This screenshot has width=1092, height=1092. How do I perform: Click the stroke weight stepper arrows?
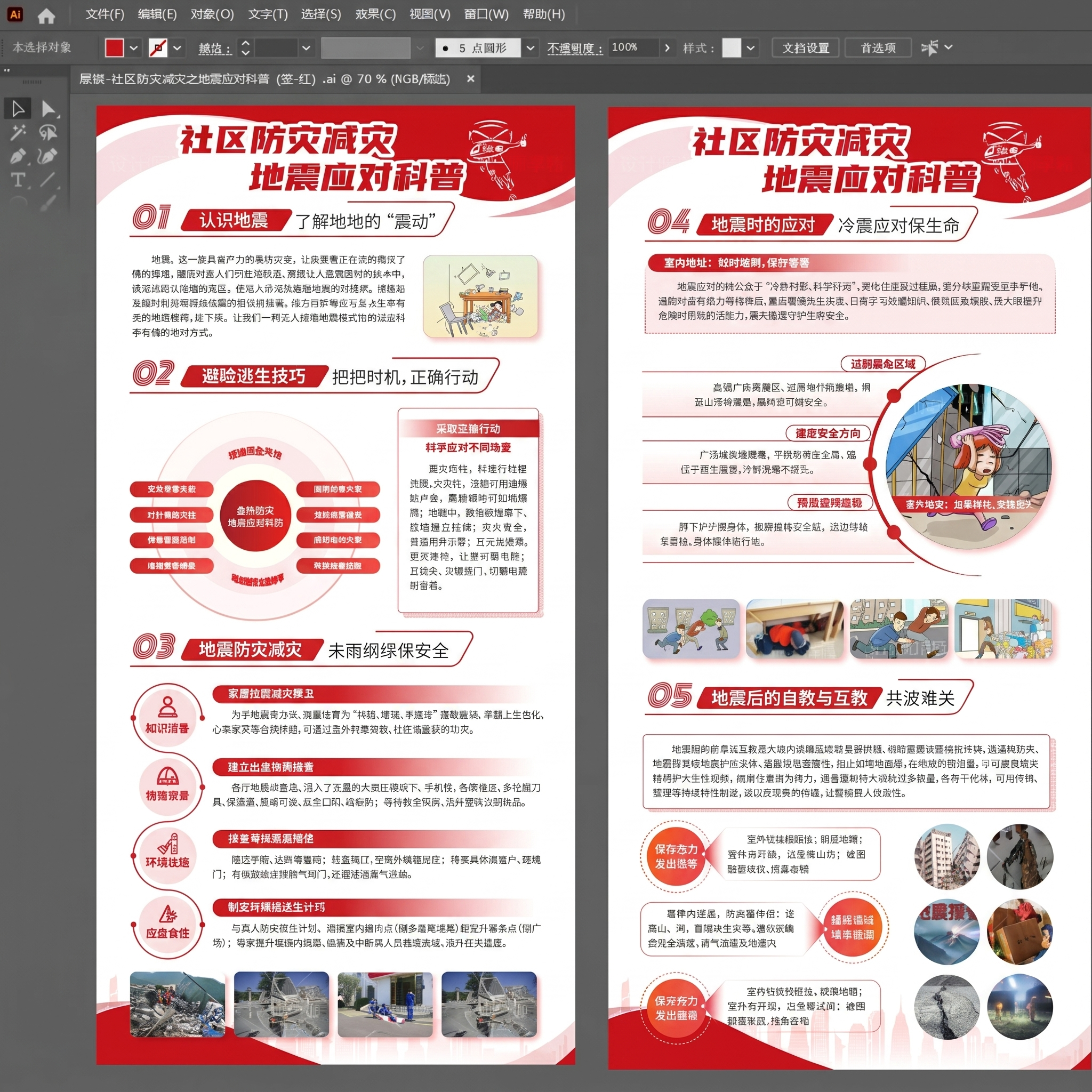(245, 48)
